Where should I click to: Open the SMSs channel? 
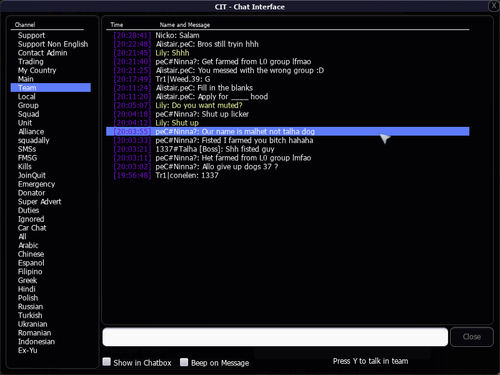click(x=27, y=149)
